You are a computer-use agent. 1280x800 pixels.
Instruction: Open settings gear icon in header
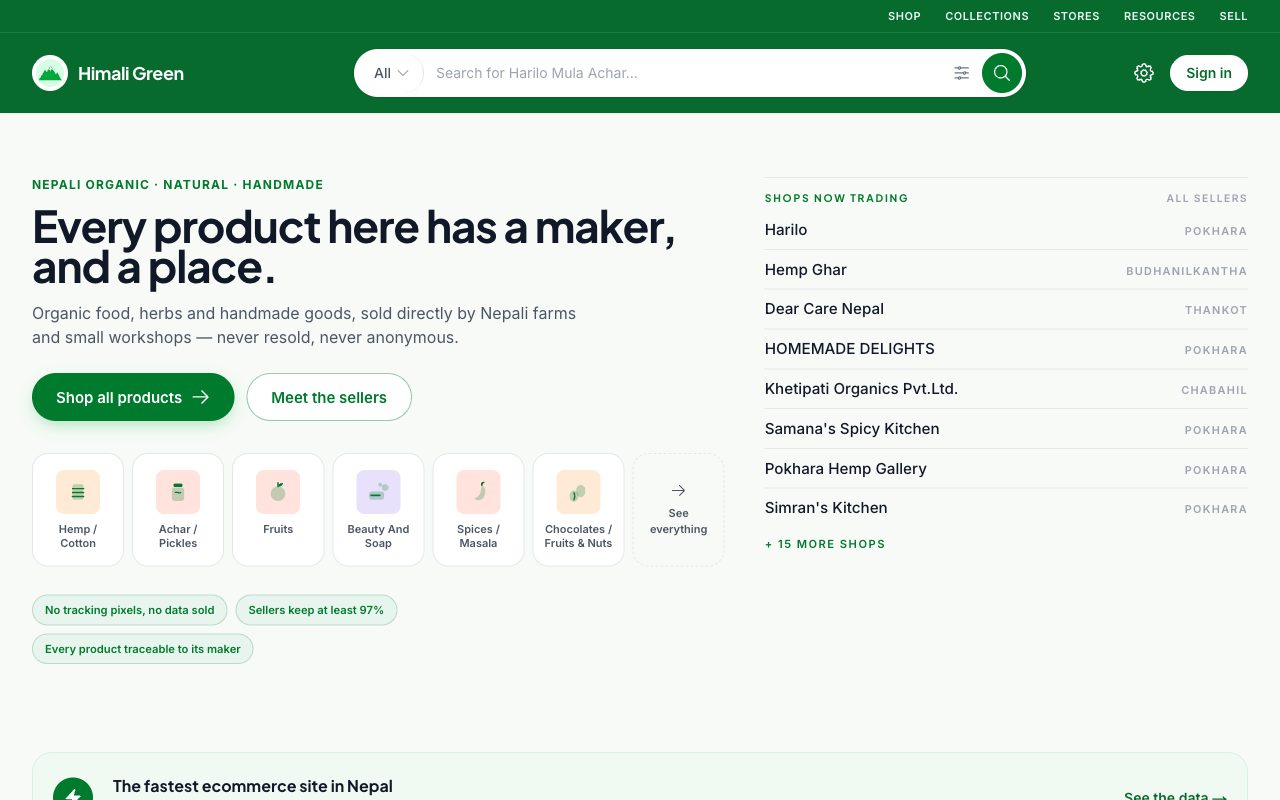[x=1144, y=73]
